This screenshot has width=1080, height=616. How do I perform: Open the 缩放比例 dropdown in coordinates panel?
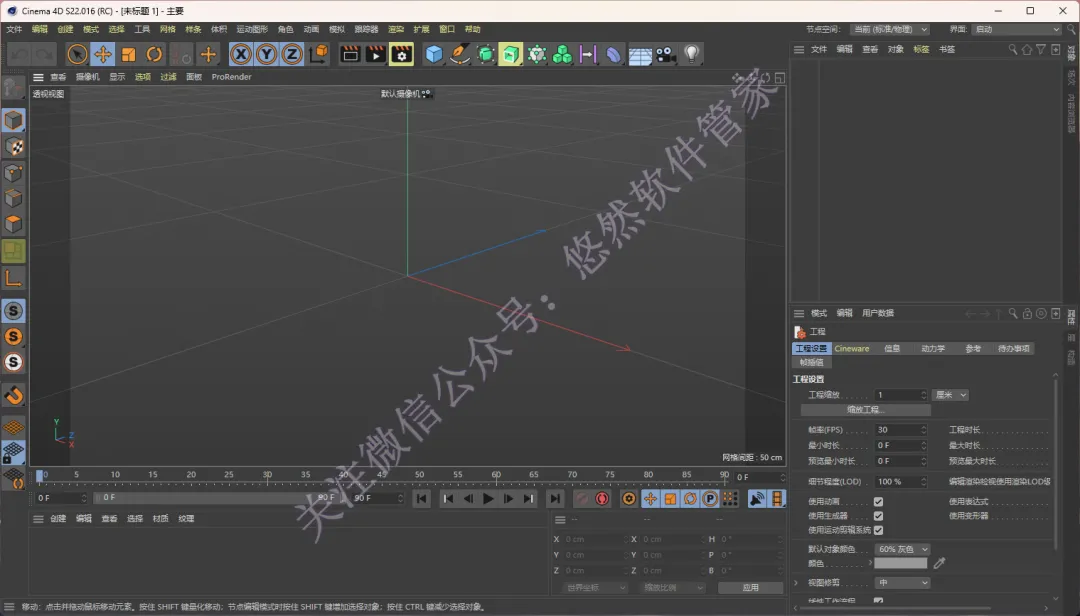[674, 588]
